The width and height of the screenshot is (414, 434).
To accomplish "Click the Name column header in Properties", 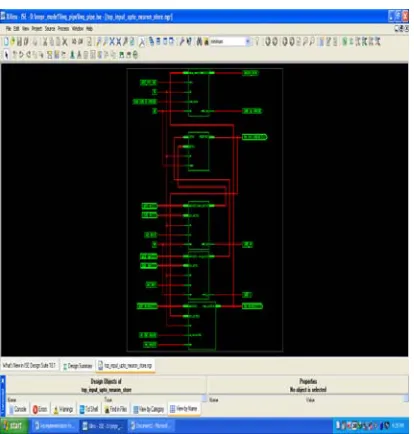I will click(x=214, y=399).
